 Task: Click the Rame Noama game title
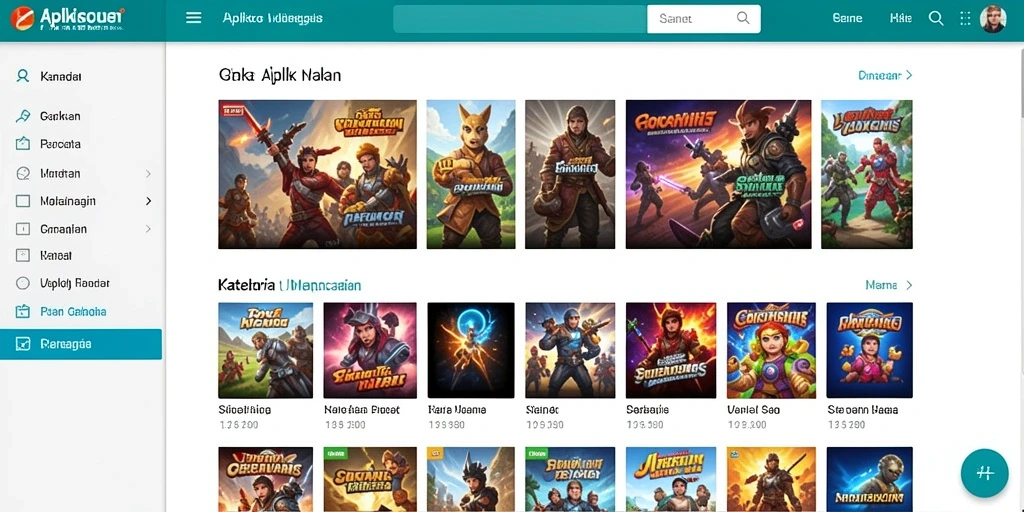(x=456, y=410)
